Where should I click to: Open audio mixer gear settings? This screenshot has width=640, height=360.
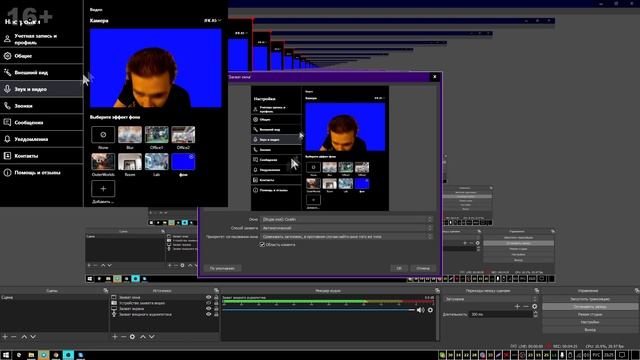pyautogui.click(x=430, y=310)
